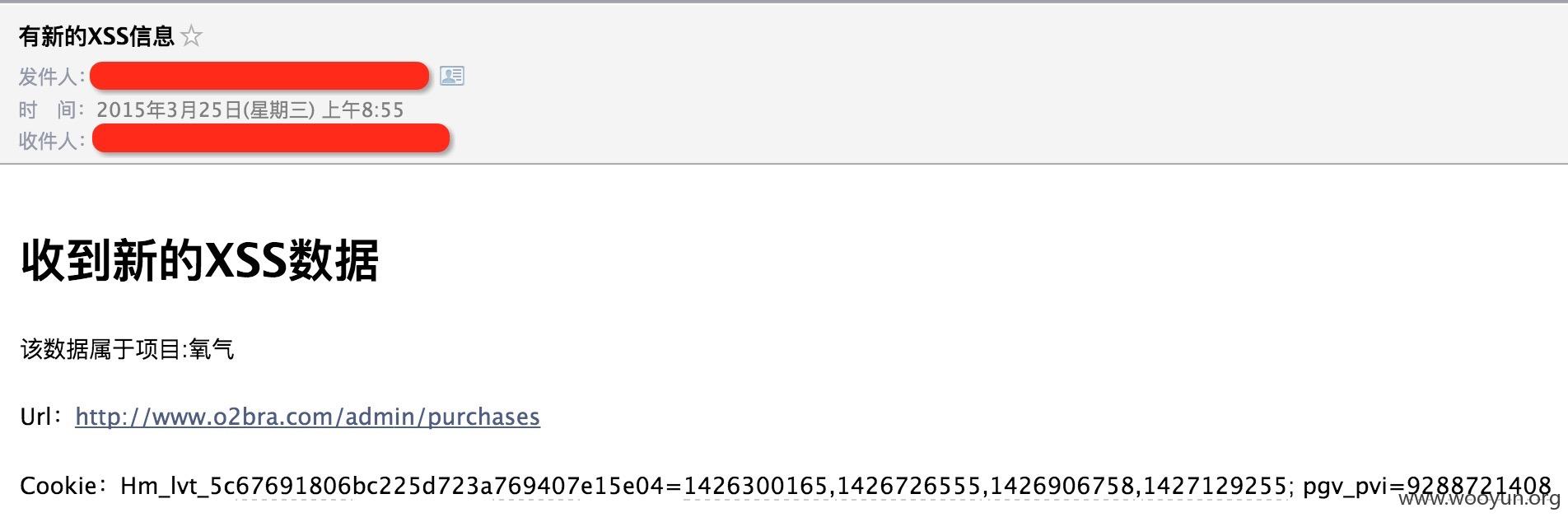Viewport: 1568px width, 522px height.
Task: Open the o2bra.com admin purchases link
Action: 307,417
